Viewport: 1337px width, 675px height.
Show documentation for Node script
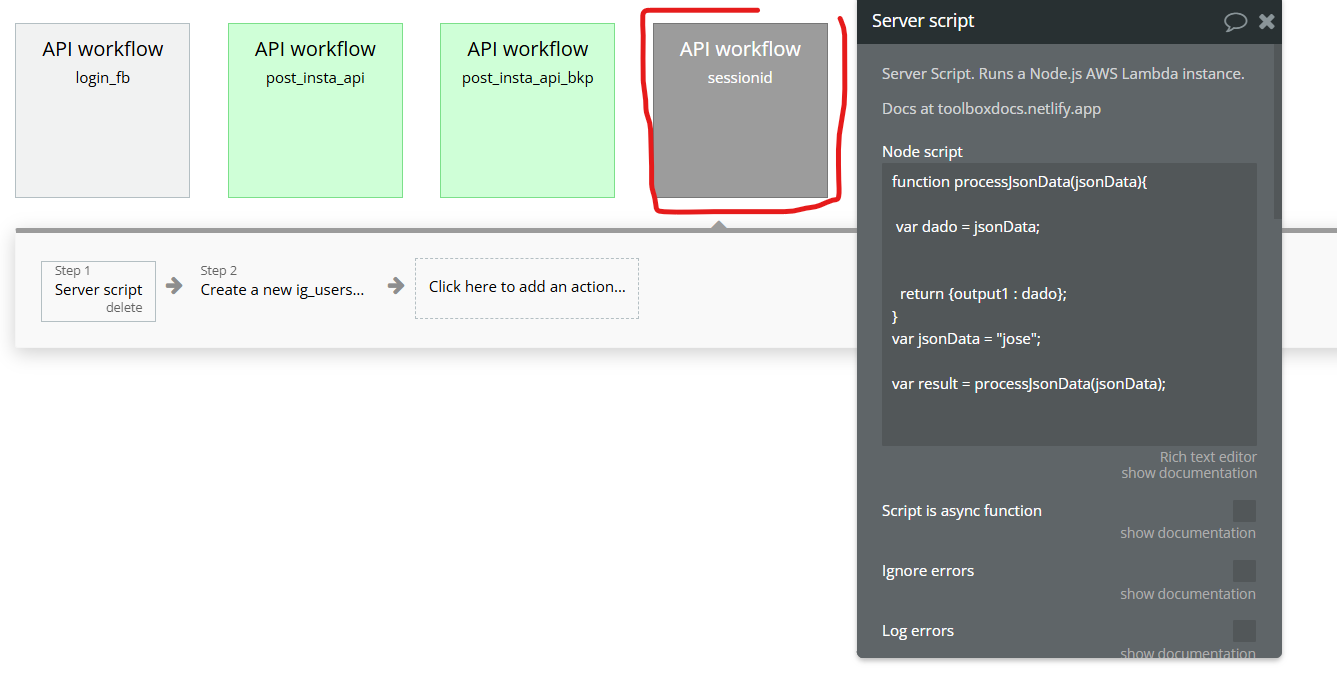pyautogui.click(x=1189, y=473)
